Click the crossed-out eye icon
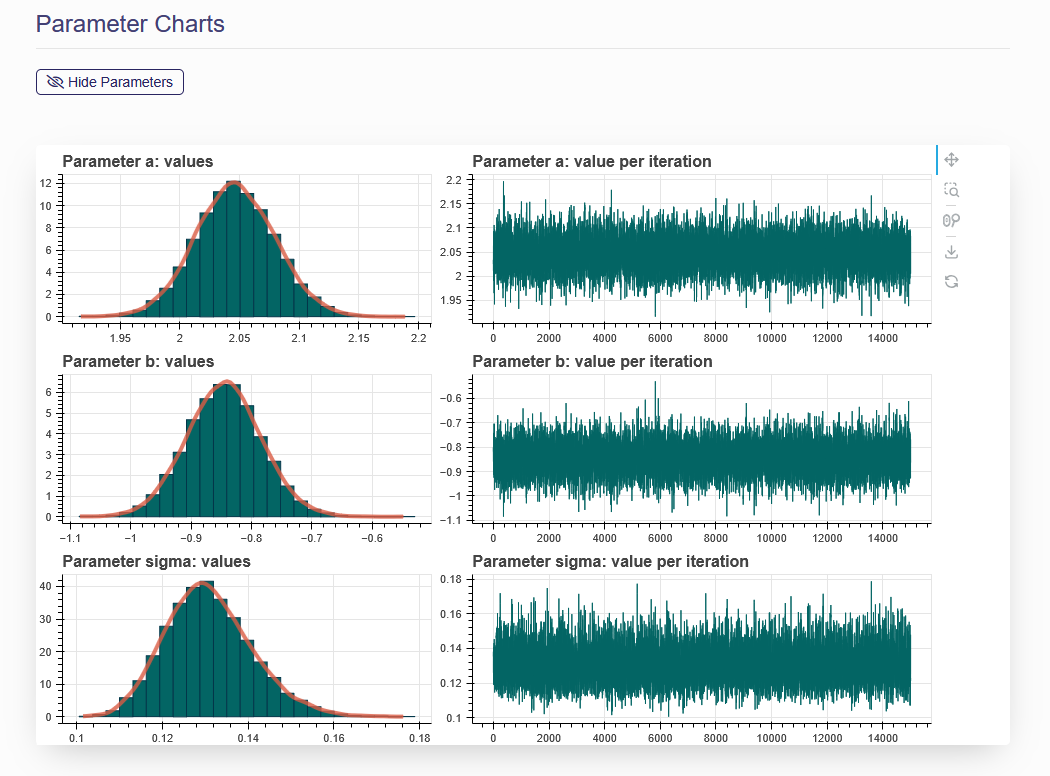 (55, 82)
